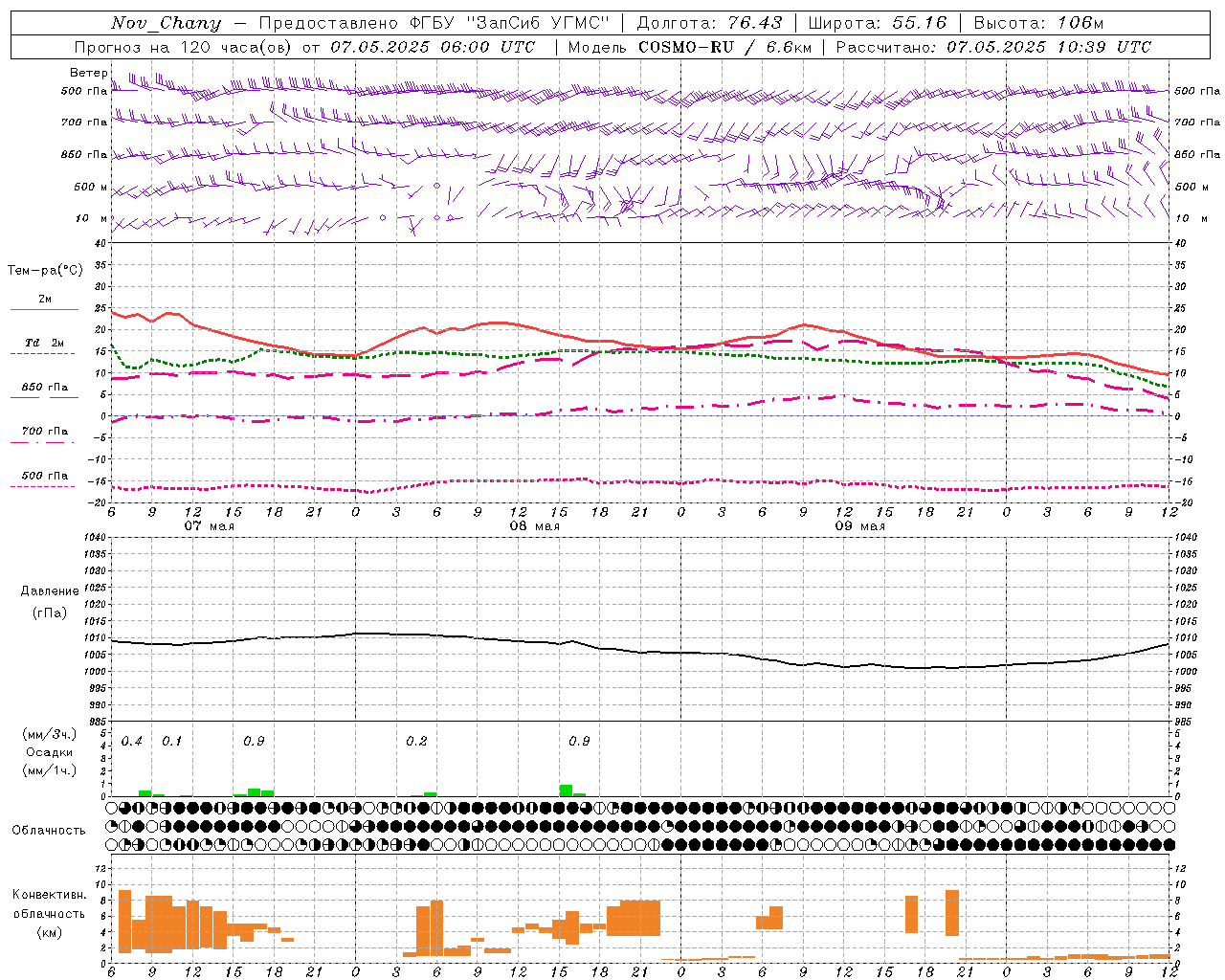Click the Рассчитано: 07.05.2025 10:39 UTC timestamp

tap(993, 47)
